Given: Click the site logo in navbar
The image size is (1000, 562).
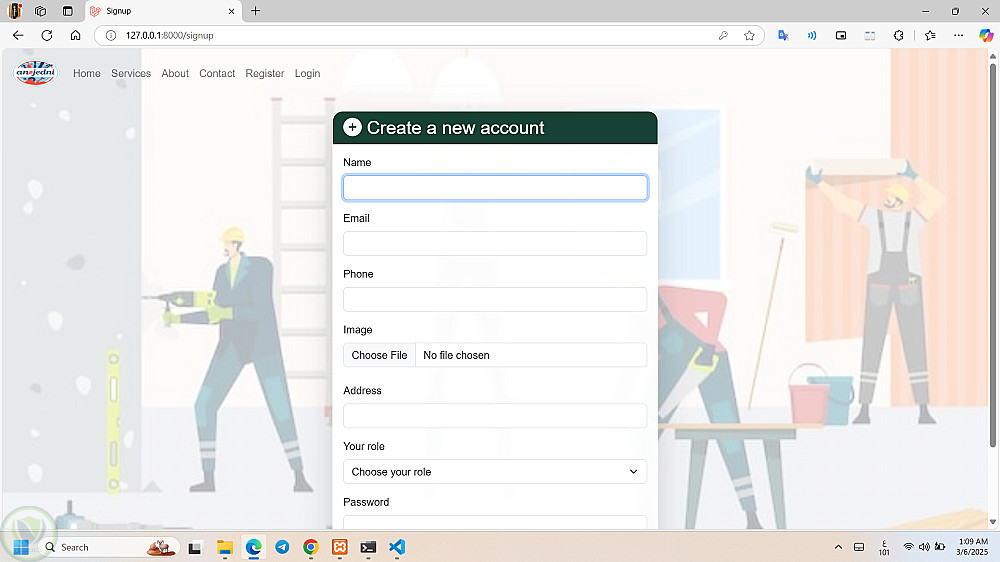Looking at the screenshot, I should point(35,73).
